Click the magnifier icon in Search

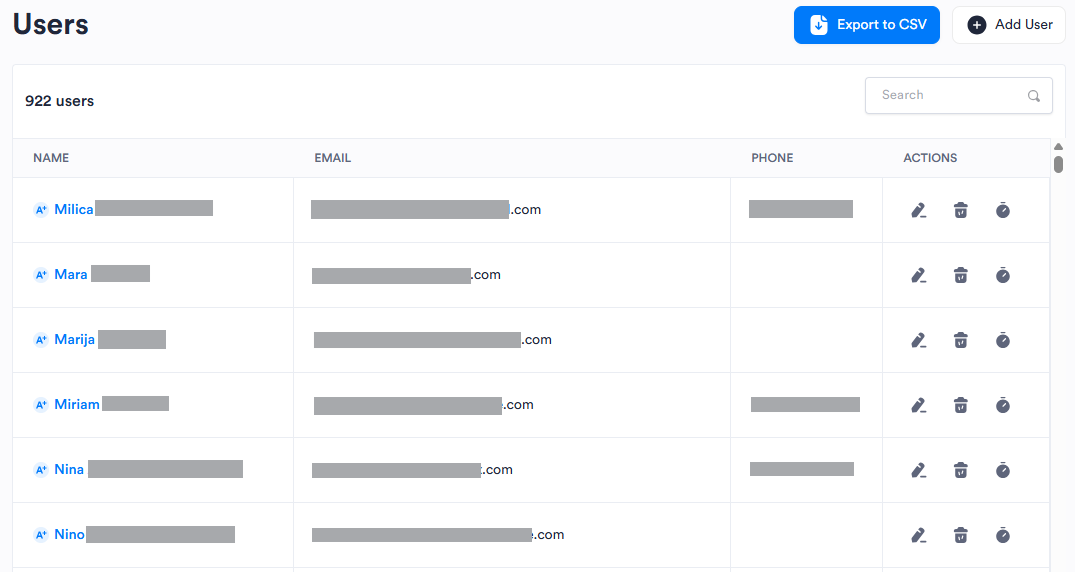tap(1034, 96)
